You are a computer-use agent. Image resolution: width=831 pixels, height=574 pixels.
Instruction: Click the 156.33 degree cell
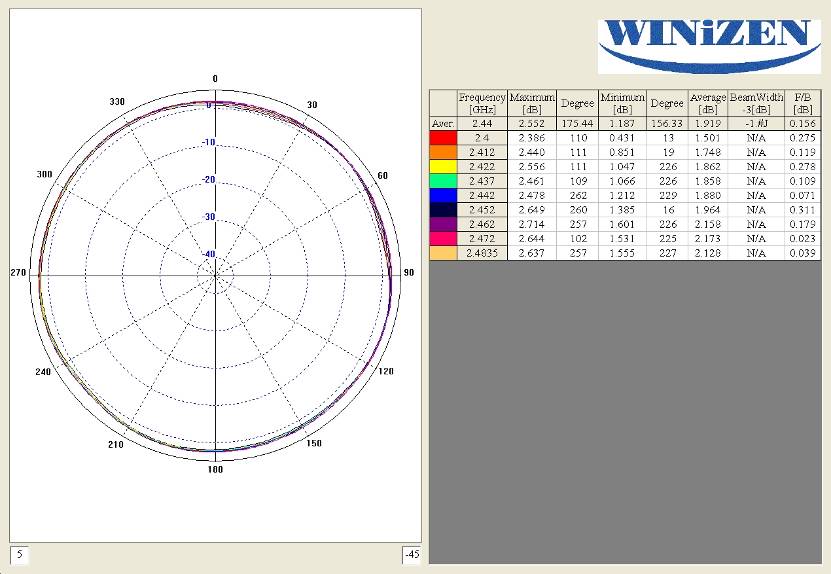point(667,123)
